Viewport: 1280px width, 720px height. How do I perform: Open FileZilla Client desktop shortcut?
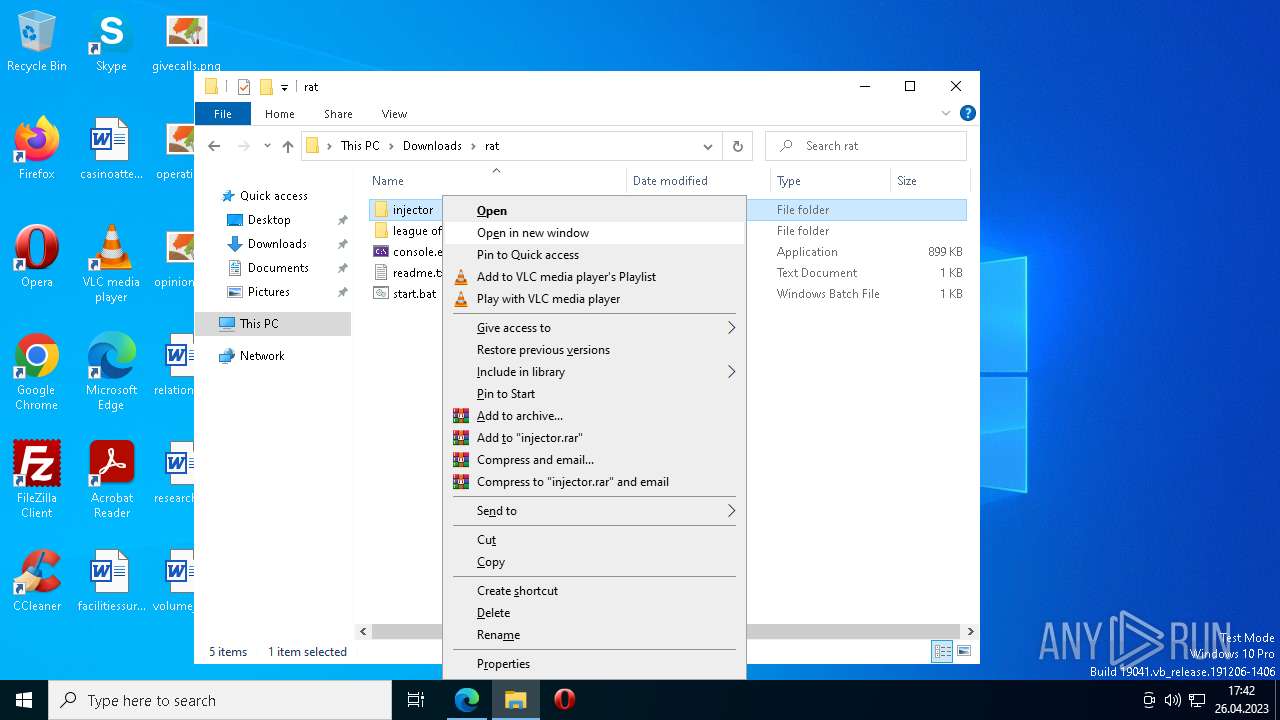tap(37, 480)
